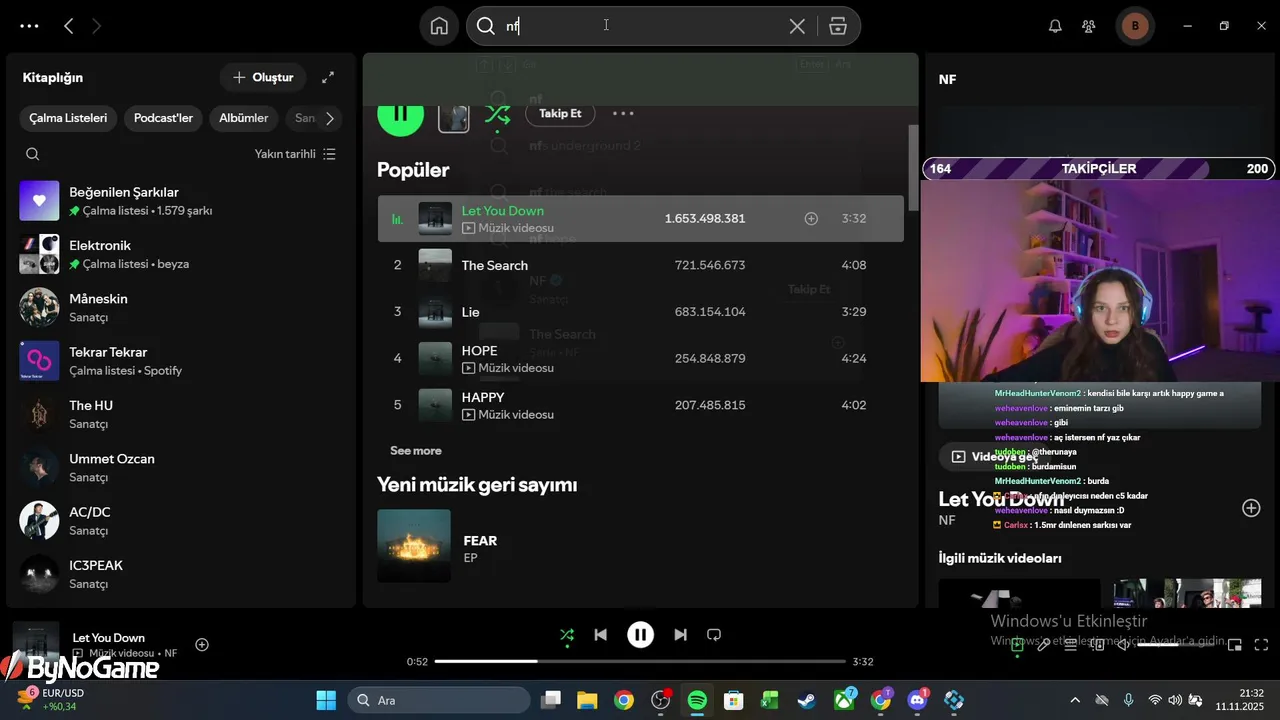Screen dimensions: 1280x720
Task: Add current song using player bar plus
Action: (x=202, y=645)
